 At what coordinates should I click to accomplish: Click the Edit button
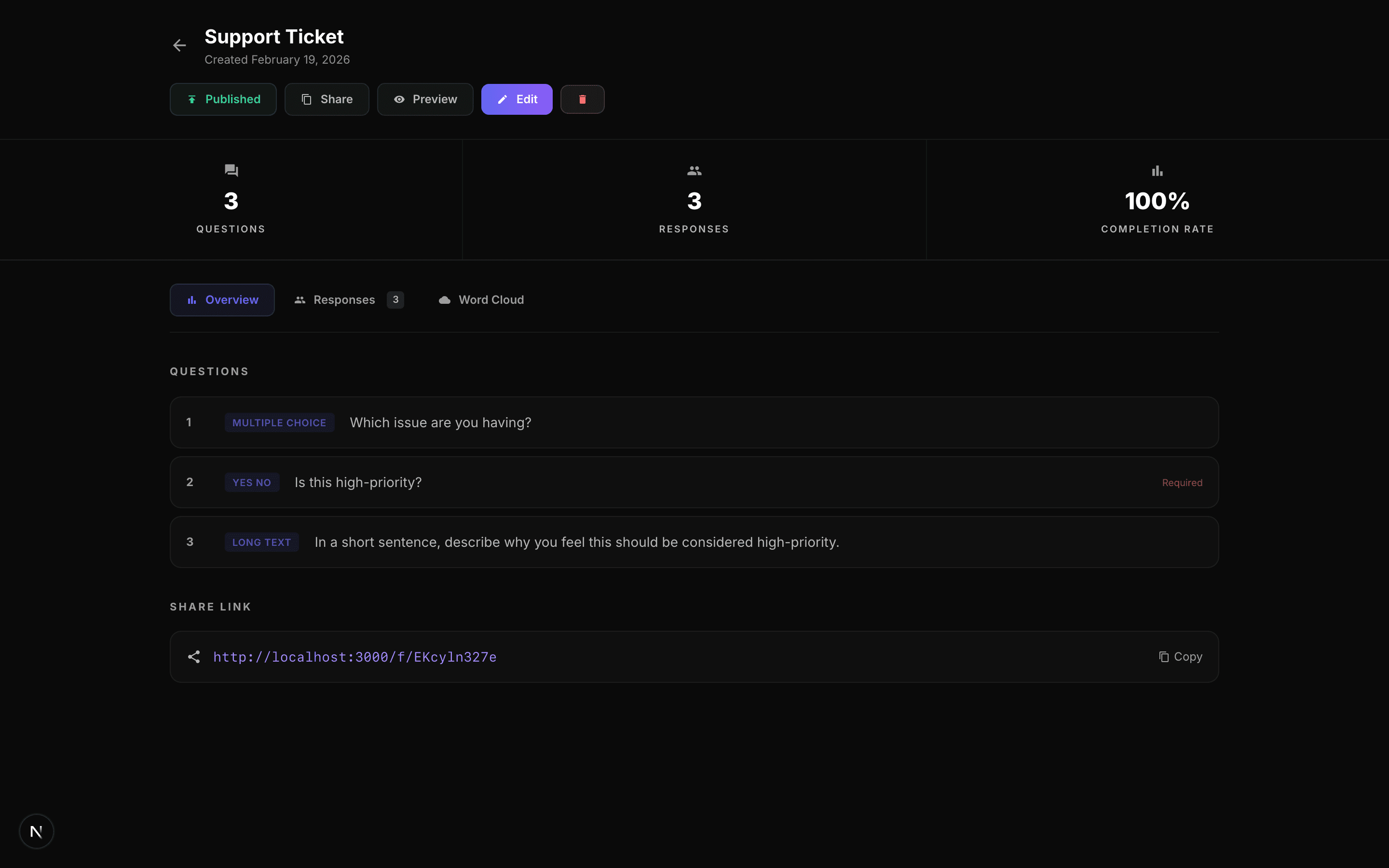517,99
